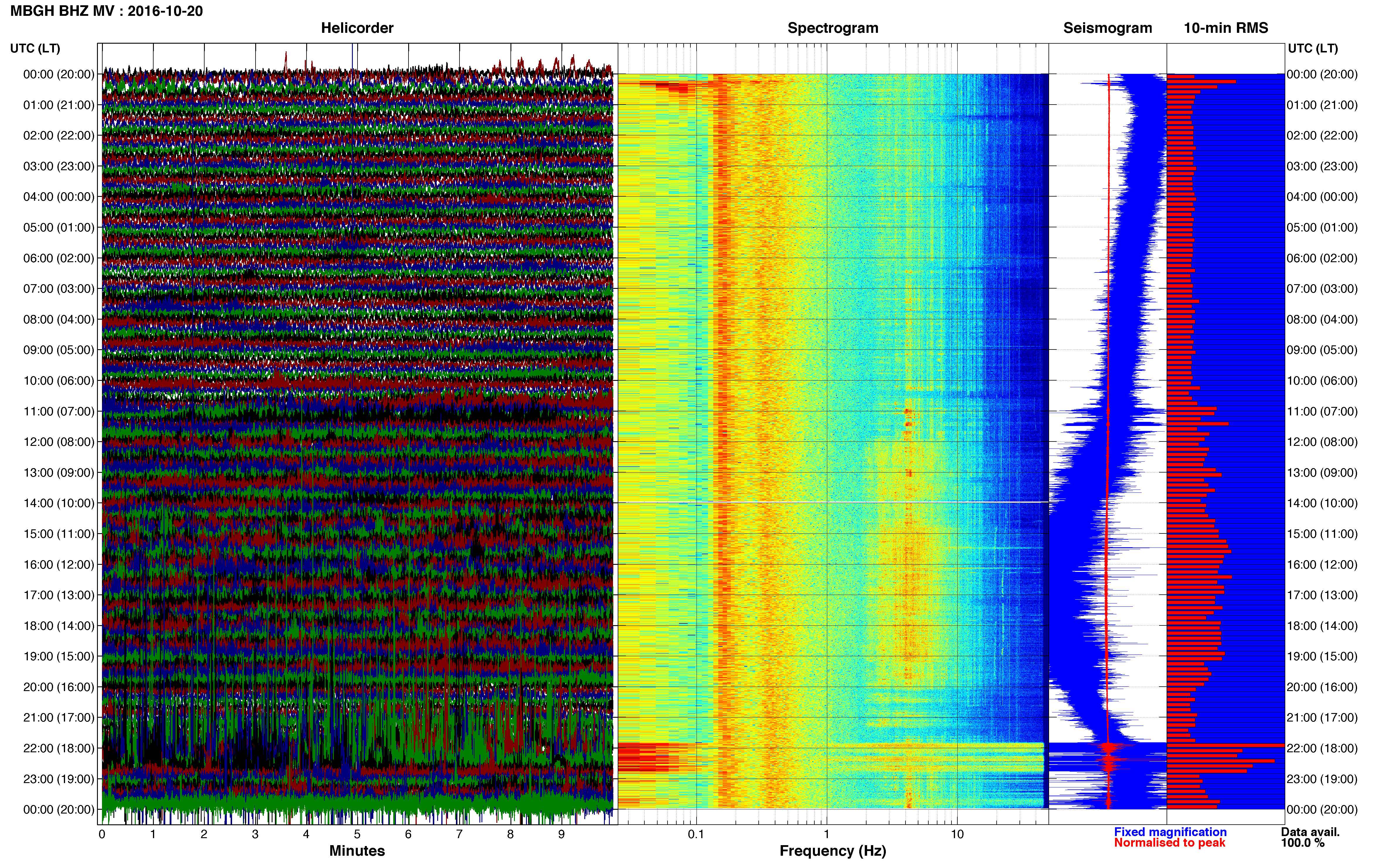The image size is (1389, 868).
Task: Click the '1' tick on Minutes axis
Action: (x=153, y=835)
